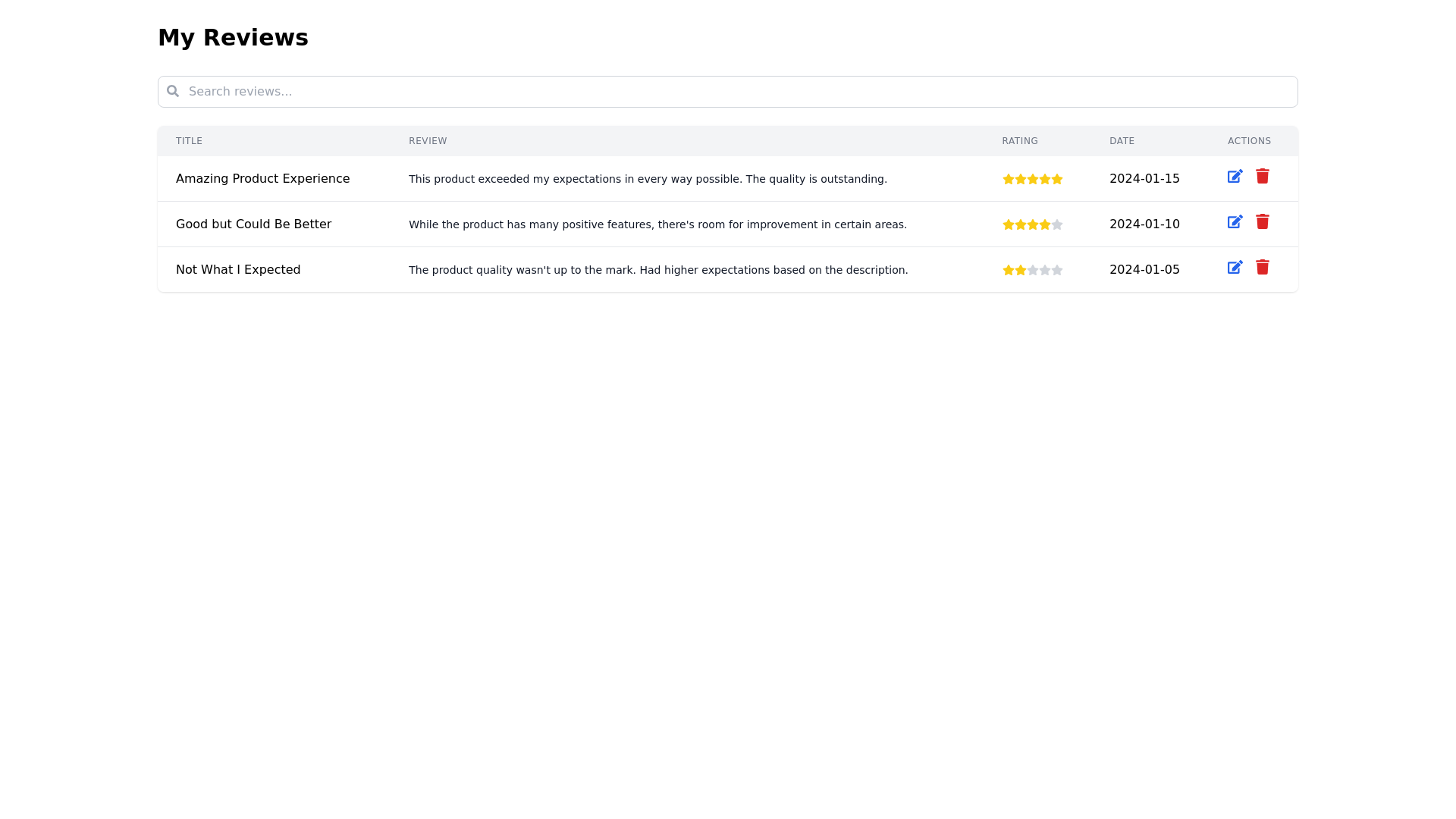Click the five-star rating in first row
The width and height of the screenshot is (1456, 819).
coord(1032,179)
